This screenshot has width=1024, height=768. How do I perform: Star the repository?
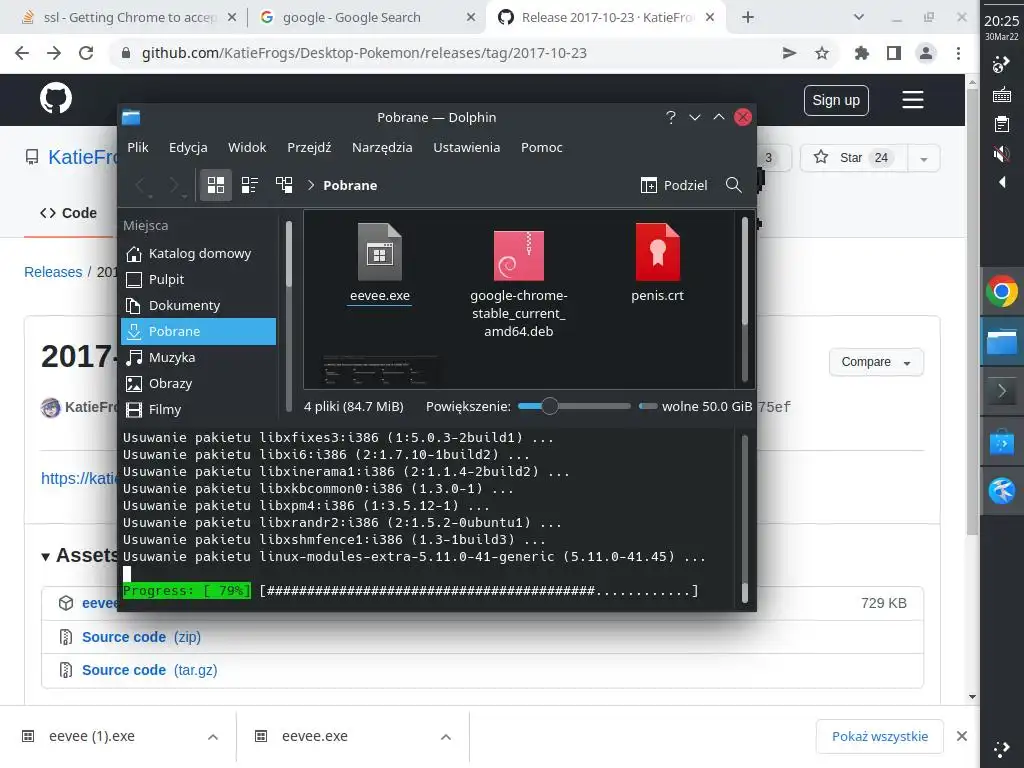[x=854, y=158]
